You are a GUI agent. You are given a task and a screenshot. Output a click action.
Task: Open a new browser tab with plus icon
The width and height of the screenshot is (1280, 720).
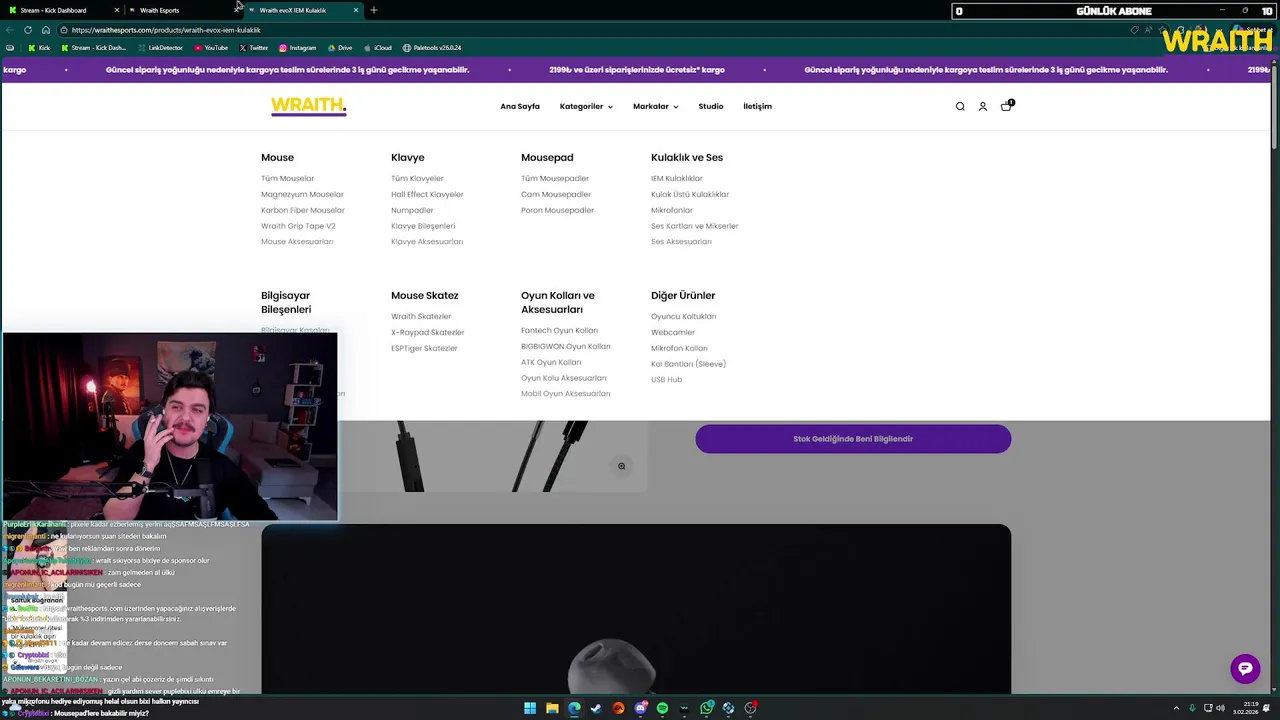[374, 10]
